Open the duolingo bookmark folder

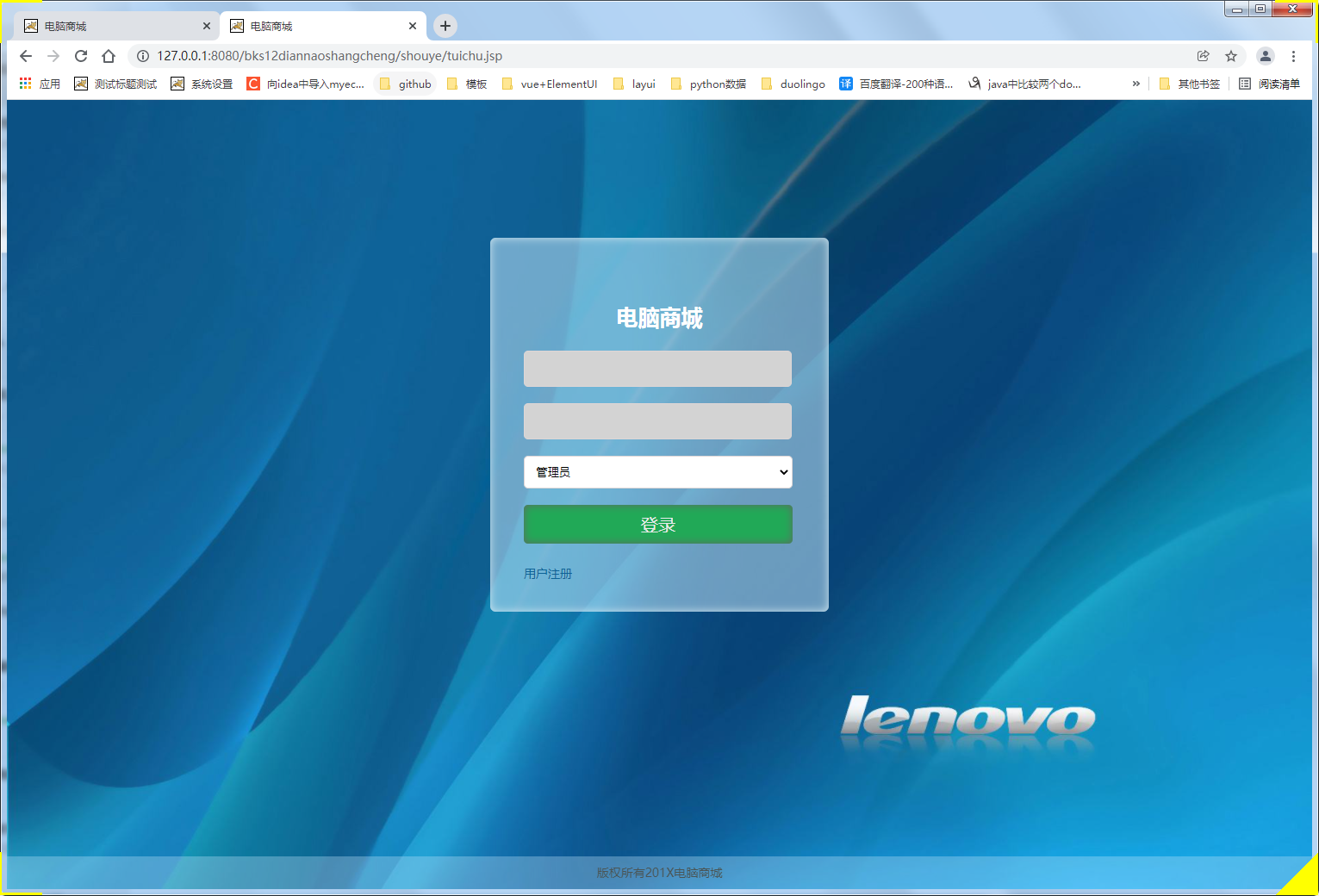793,84
